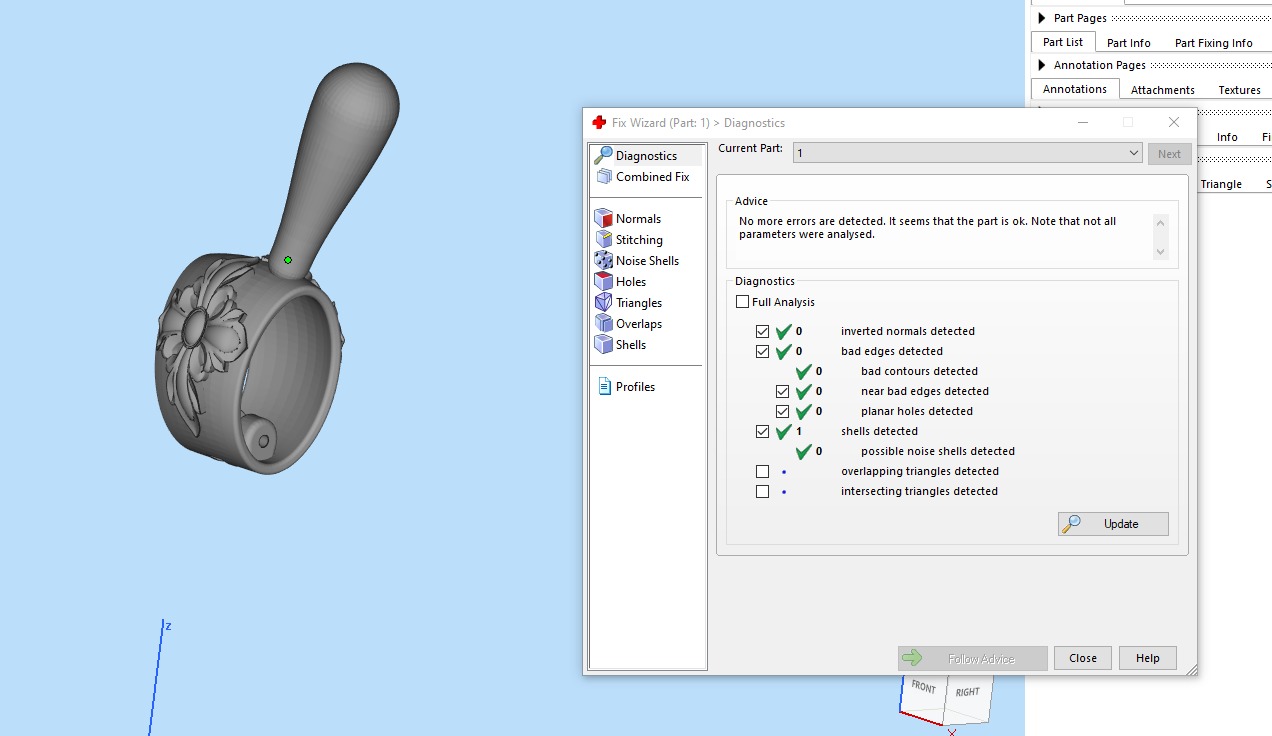The image size is (1272, 736).
Task: Uncheck inverted normals detected
Action: coord(763,331)
